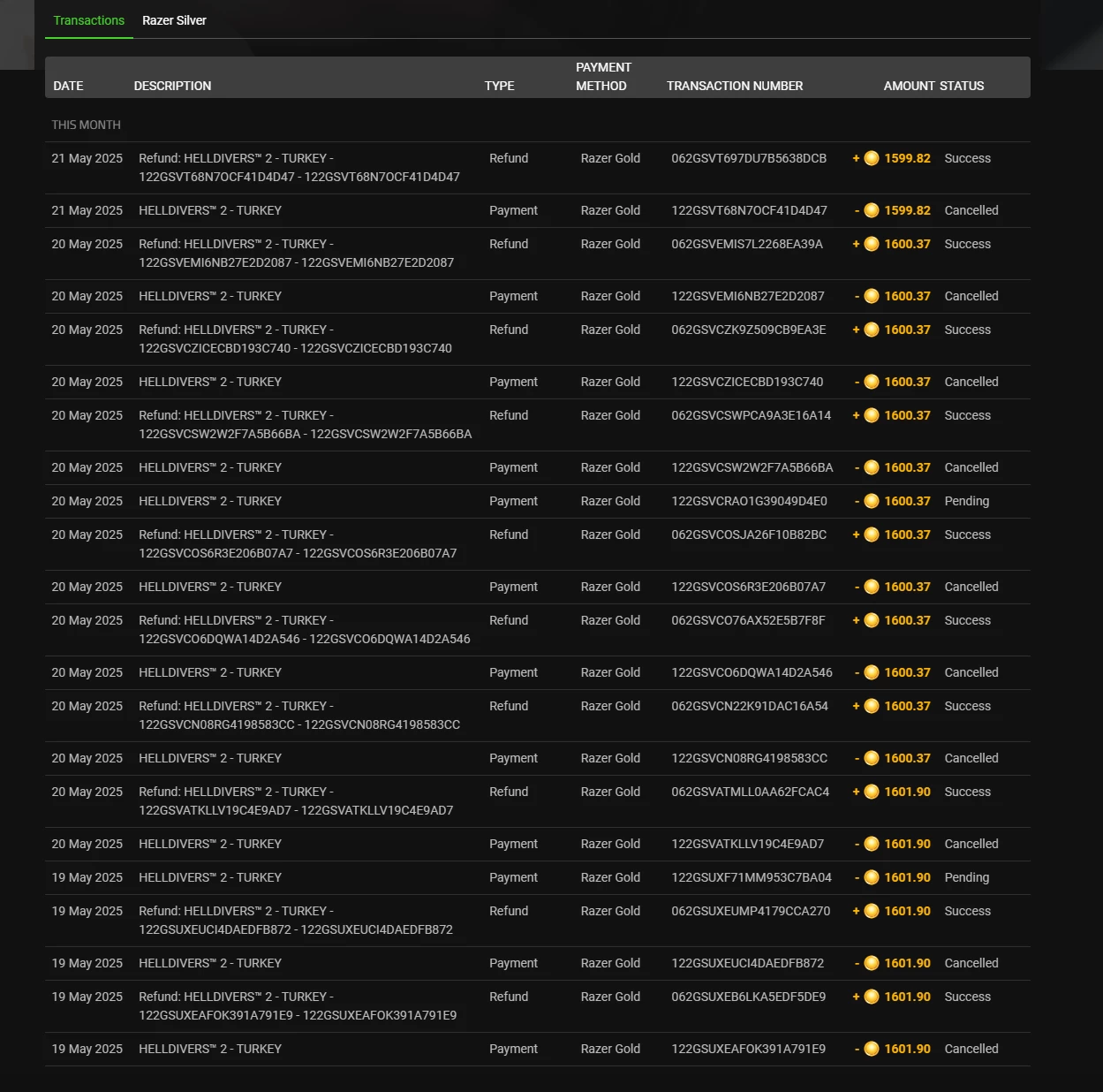Click the gold coin icon for transaction 122GSVCOS6R3E206B07A7
1103x1092 pixels.
tap(872, 587)
